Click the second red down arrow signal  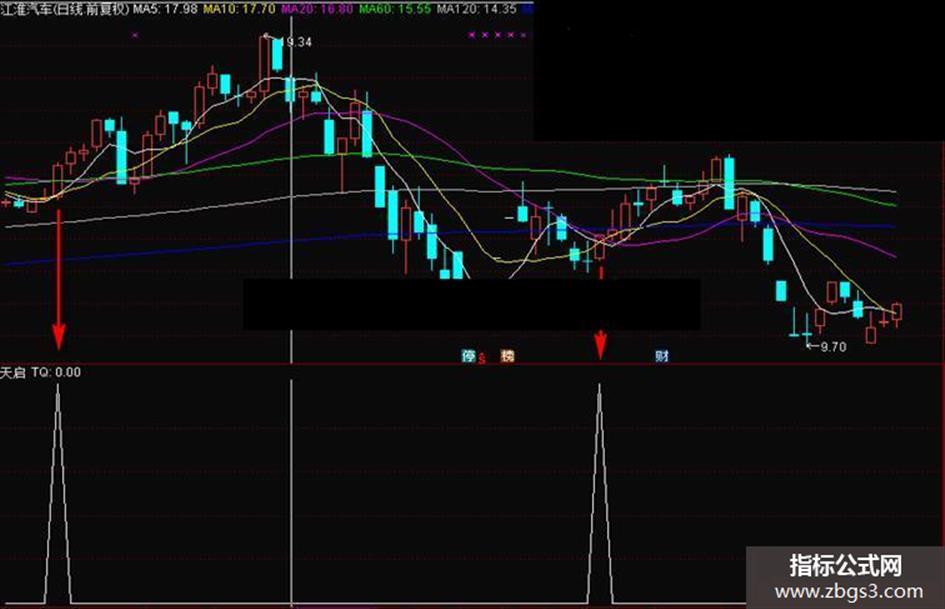coord(600,344)
